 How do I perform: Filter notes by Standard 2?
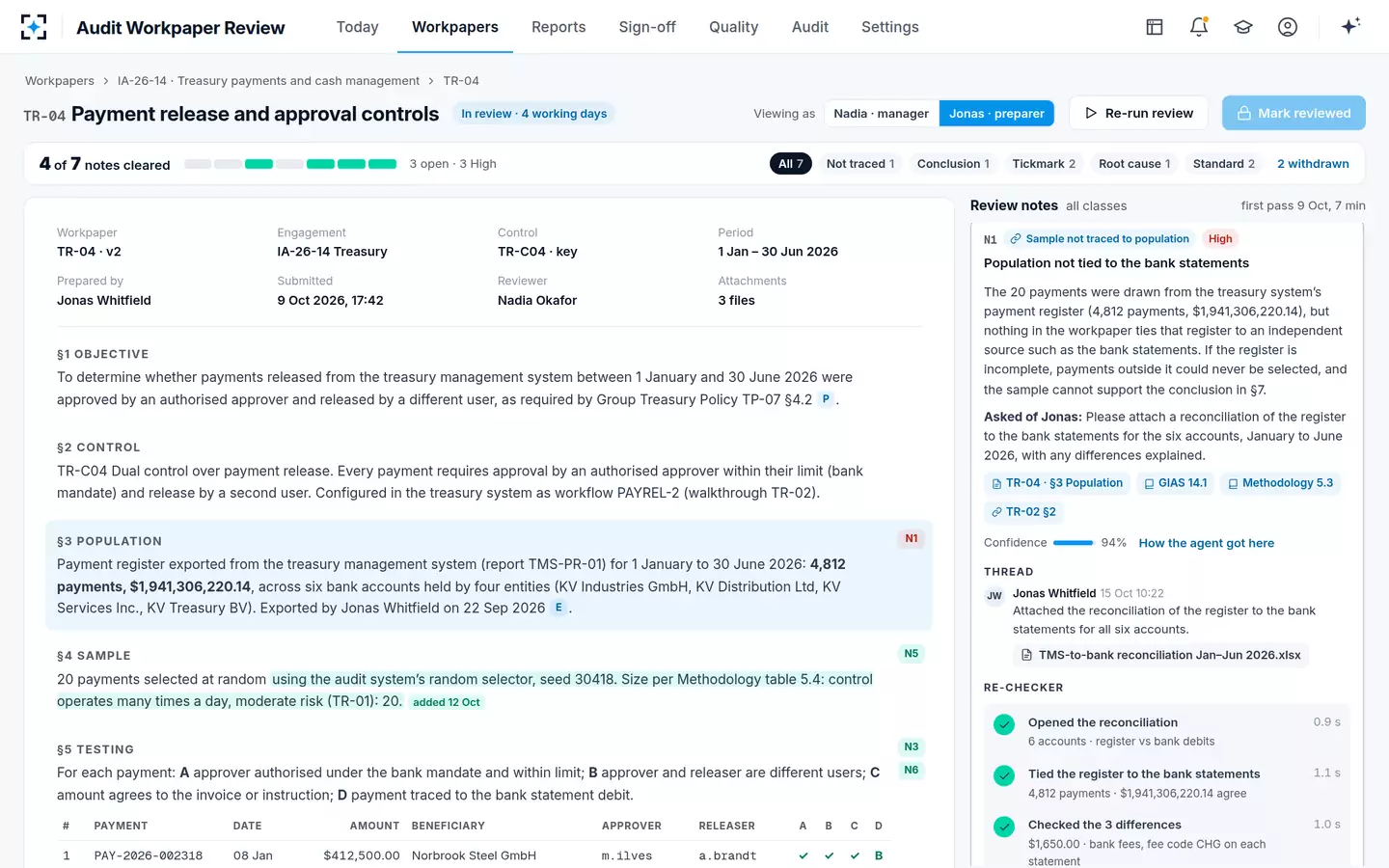(x=1224, y=164)
